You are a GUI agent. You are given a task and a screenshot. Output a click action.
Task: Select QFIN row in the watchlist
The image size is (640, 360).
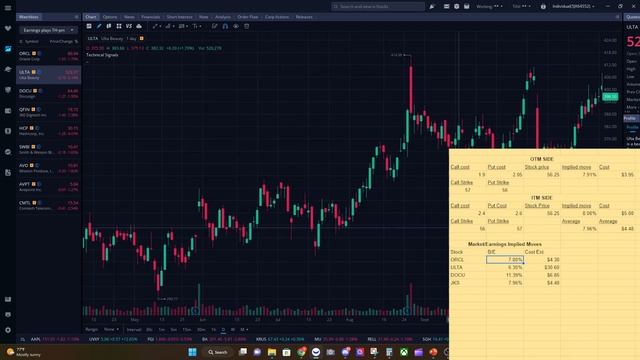point(49,112)
